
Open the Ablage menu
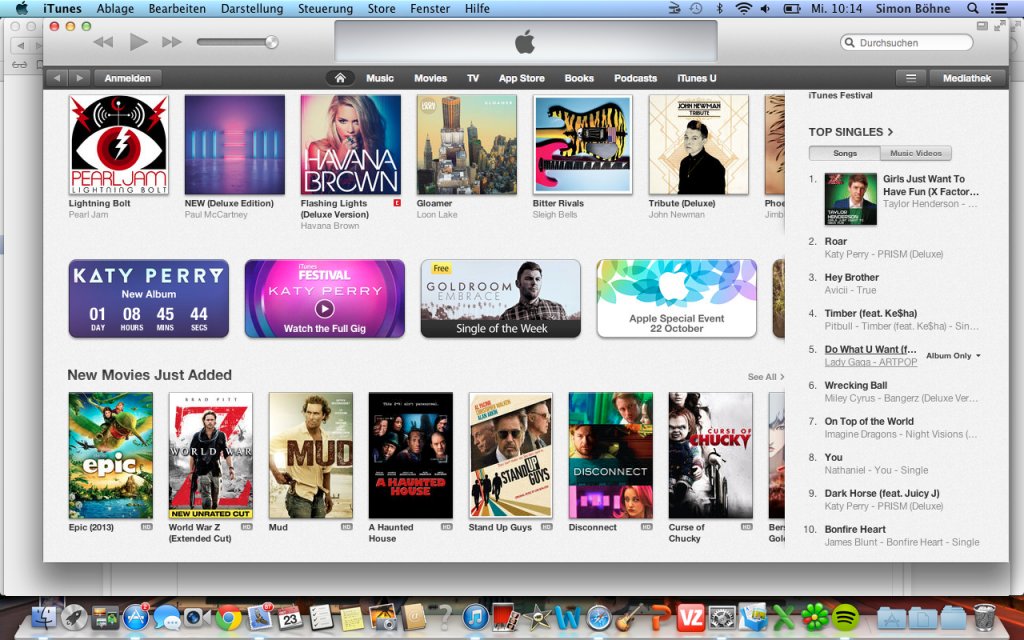(115, 8)
